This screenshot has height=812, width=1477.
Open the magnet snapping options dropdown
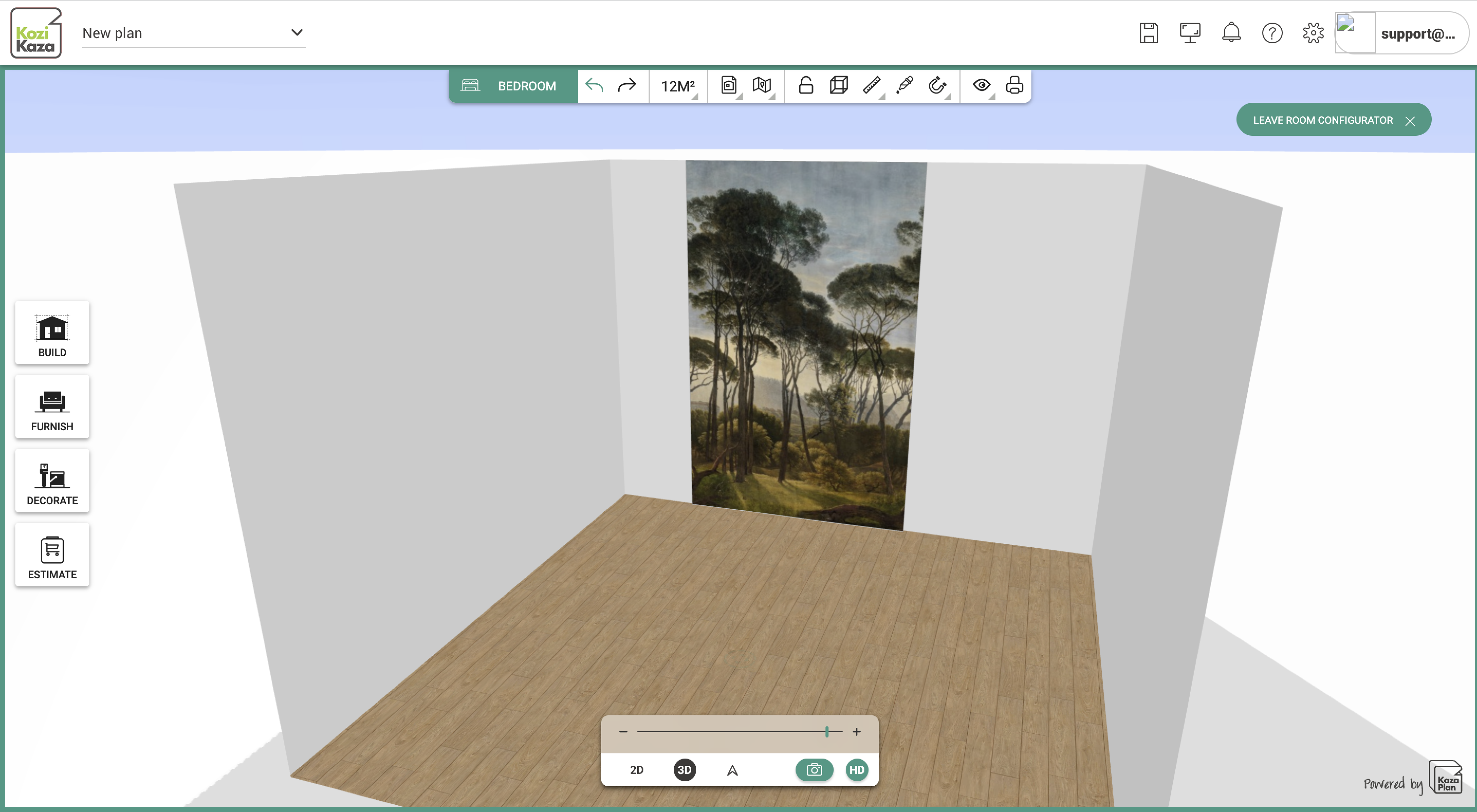(x=937, y=86)
